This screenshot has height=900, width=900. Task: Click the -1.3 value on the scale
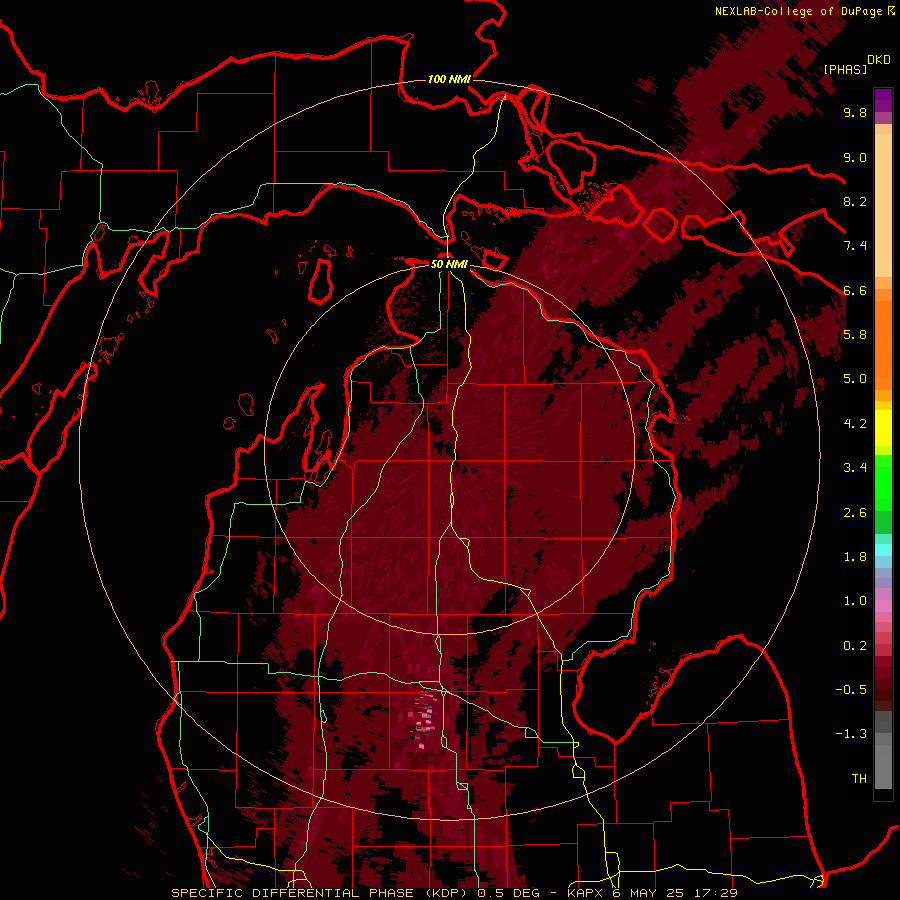click(851, 734)
